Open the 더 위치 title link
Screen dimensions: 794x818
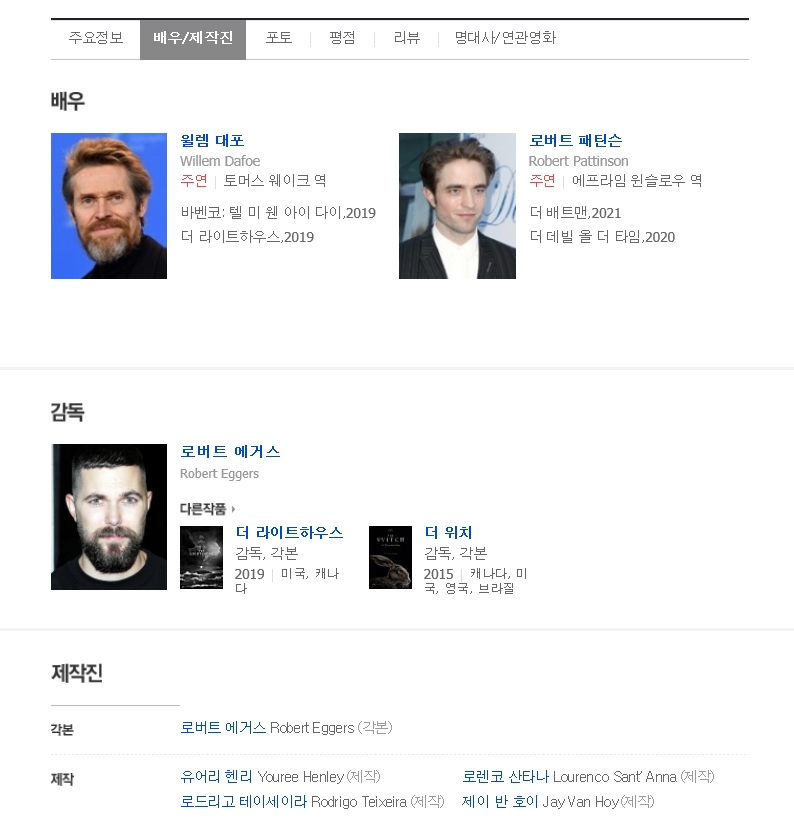click(x=448, y=532)
